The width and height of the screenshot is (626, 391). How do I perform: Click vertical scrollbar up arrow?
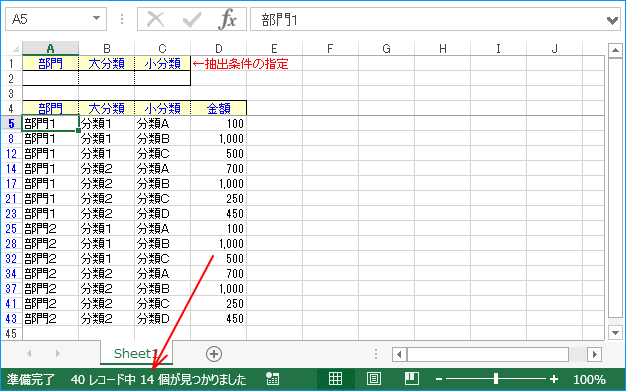[x=615, y=50]
